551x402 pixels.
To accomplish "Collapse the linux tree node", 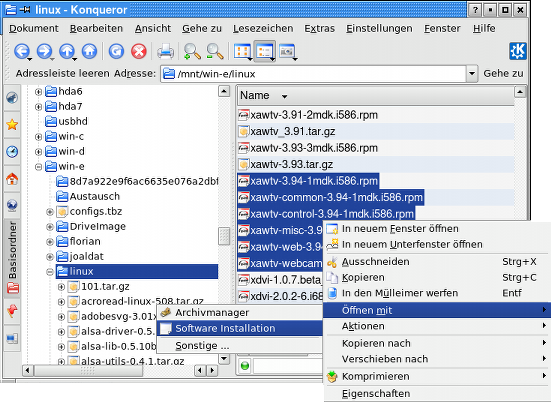I will tap(50, 272).
